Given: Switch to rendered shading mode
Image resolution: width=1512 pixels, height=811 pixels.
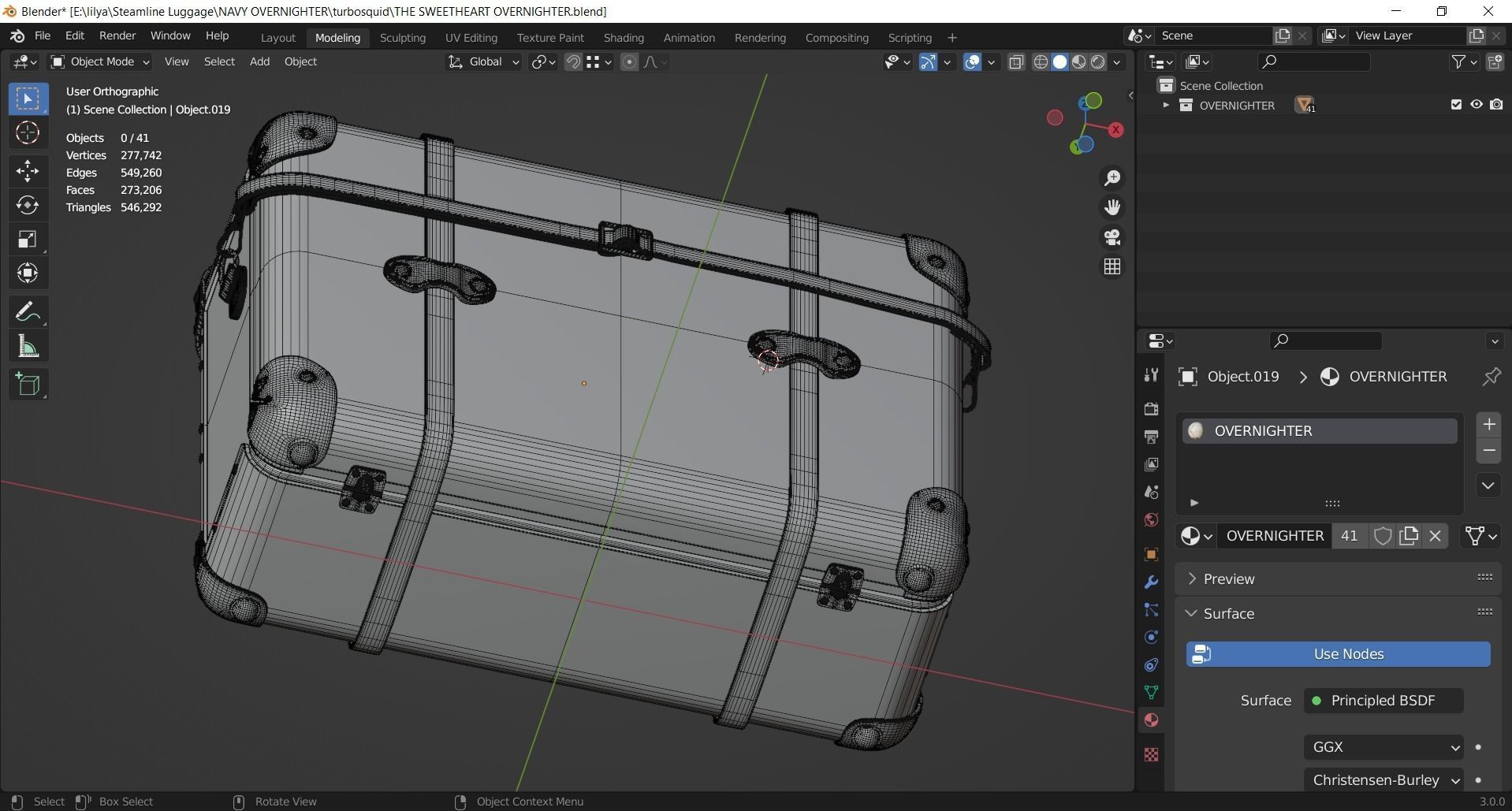Looking at the screenshot, I should (x=1097, y=61).
